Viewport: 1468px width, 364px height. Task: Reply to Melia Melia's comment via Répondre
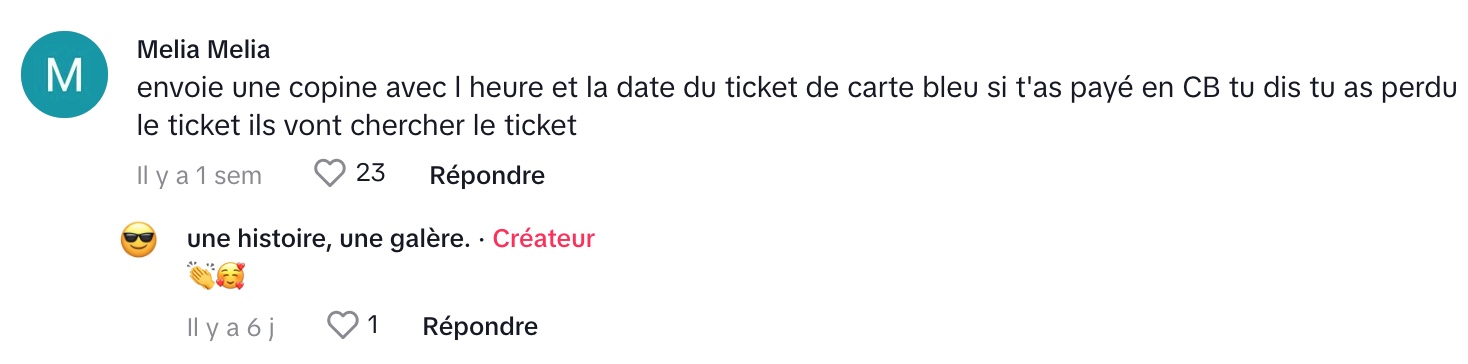(x=487, y=175)
